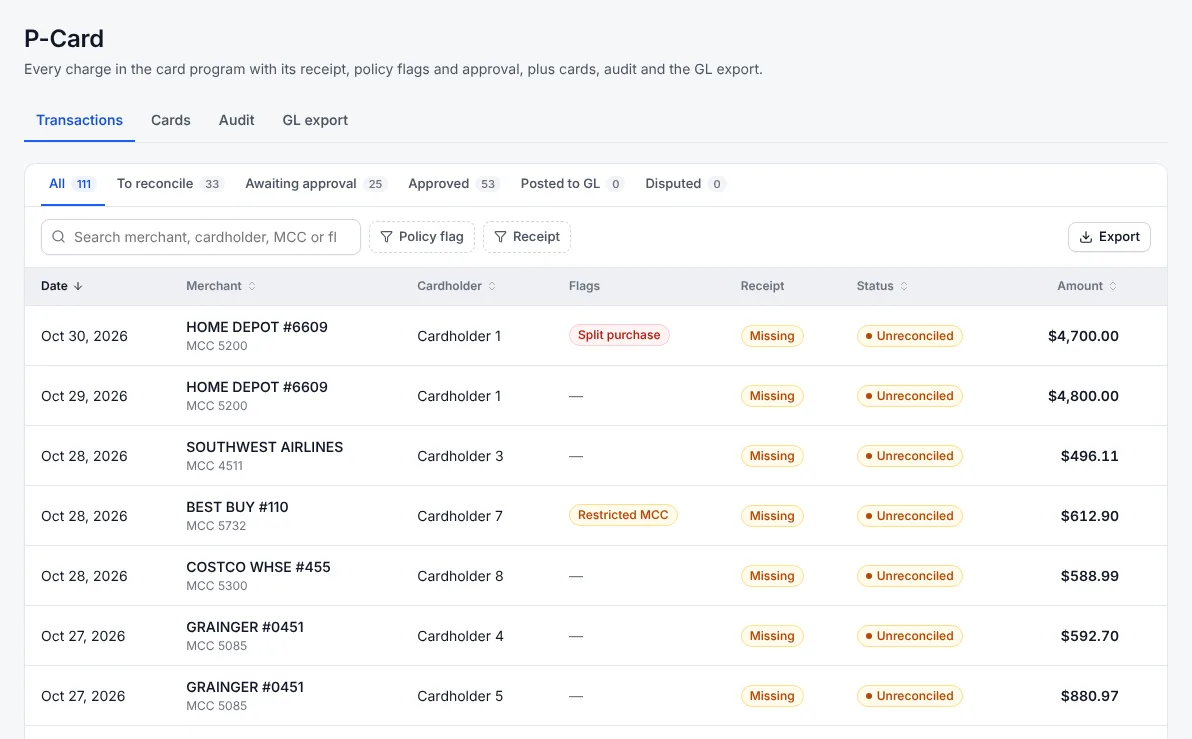
Task: Sort by Amount column header
Action: [1088, 286]
